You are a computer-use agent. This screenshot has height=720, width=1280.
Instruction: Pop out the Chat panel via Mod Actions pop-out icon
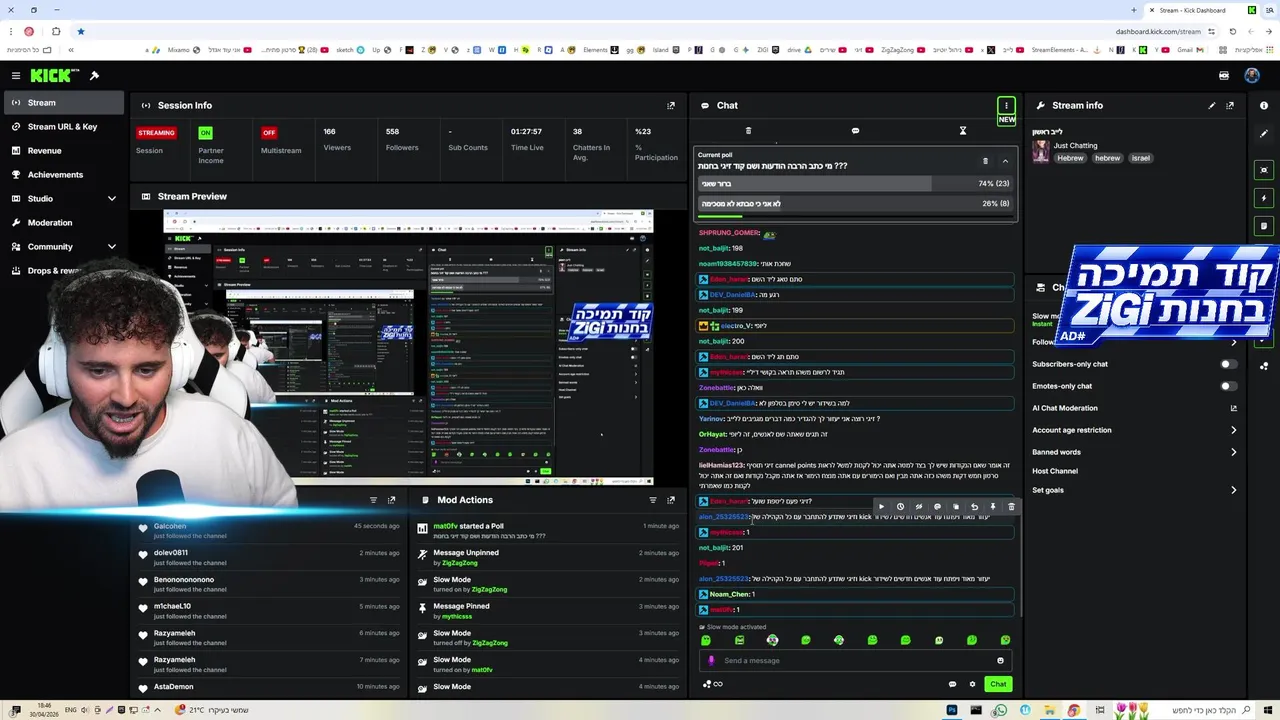671,500
